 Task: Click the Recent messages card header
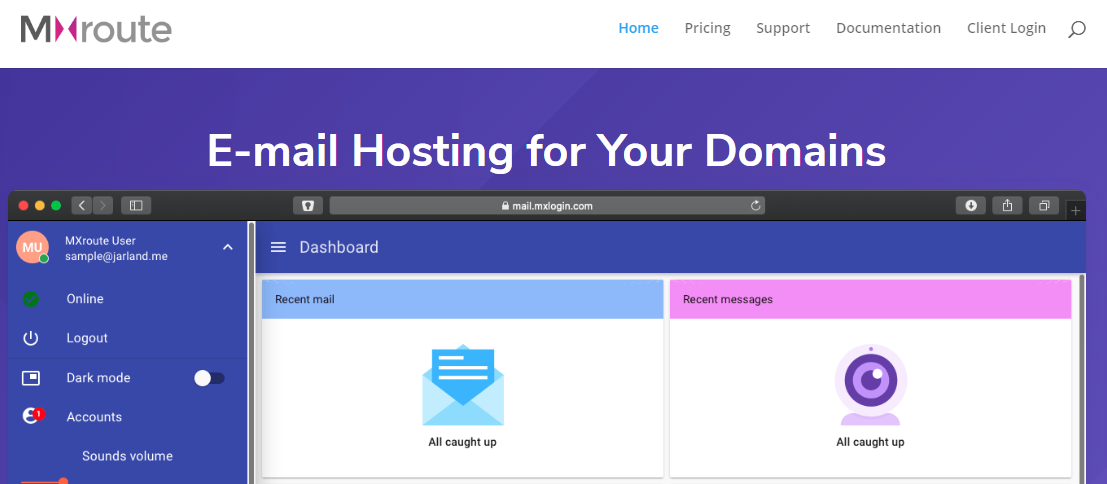pos(870,299)
